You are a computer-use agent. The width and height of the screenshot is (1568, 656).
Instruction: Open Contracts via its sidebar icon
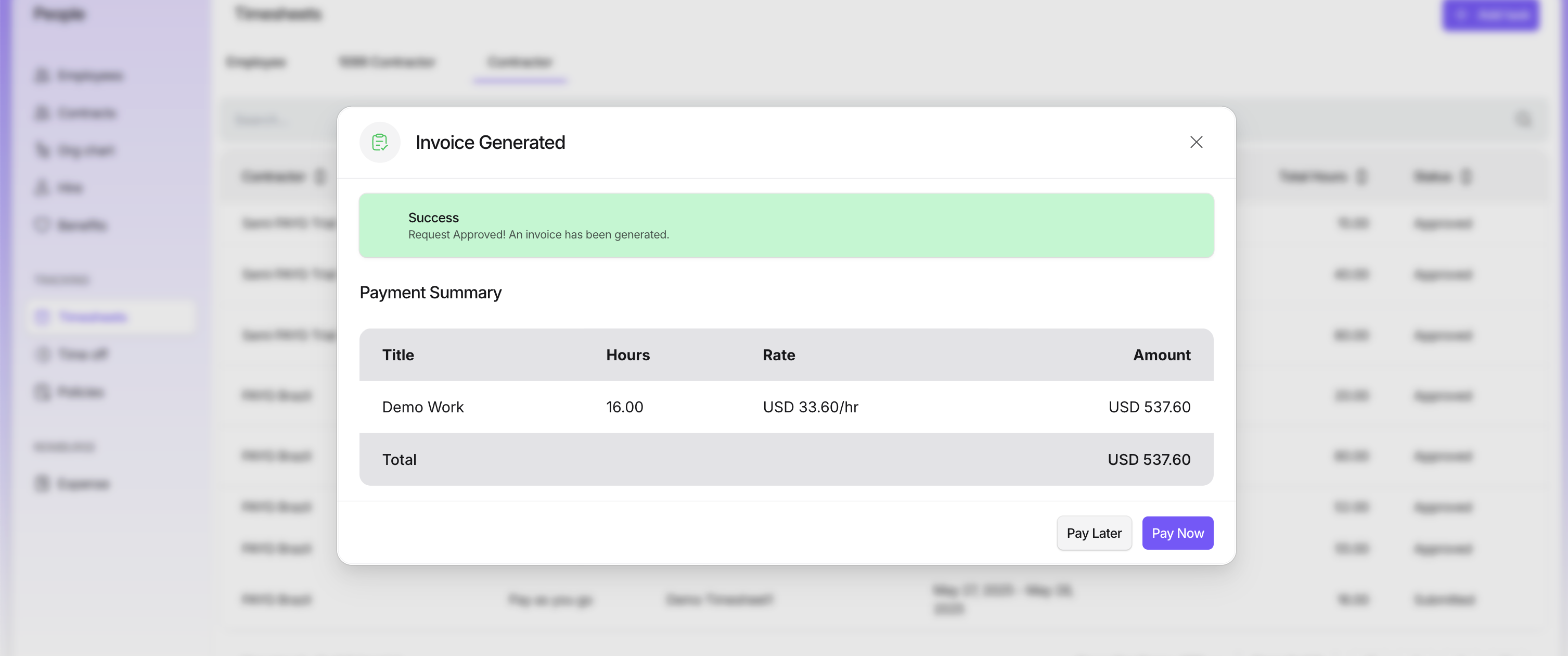point(42,112)
